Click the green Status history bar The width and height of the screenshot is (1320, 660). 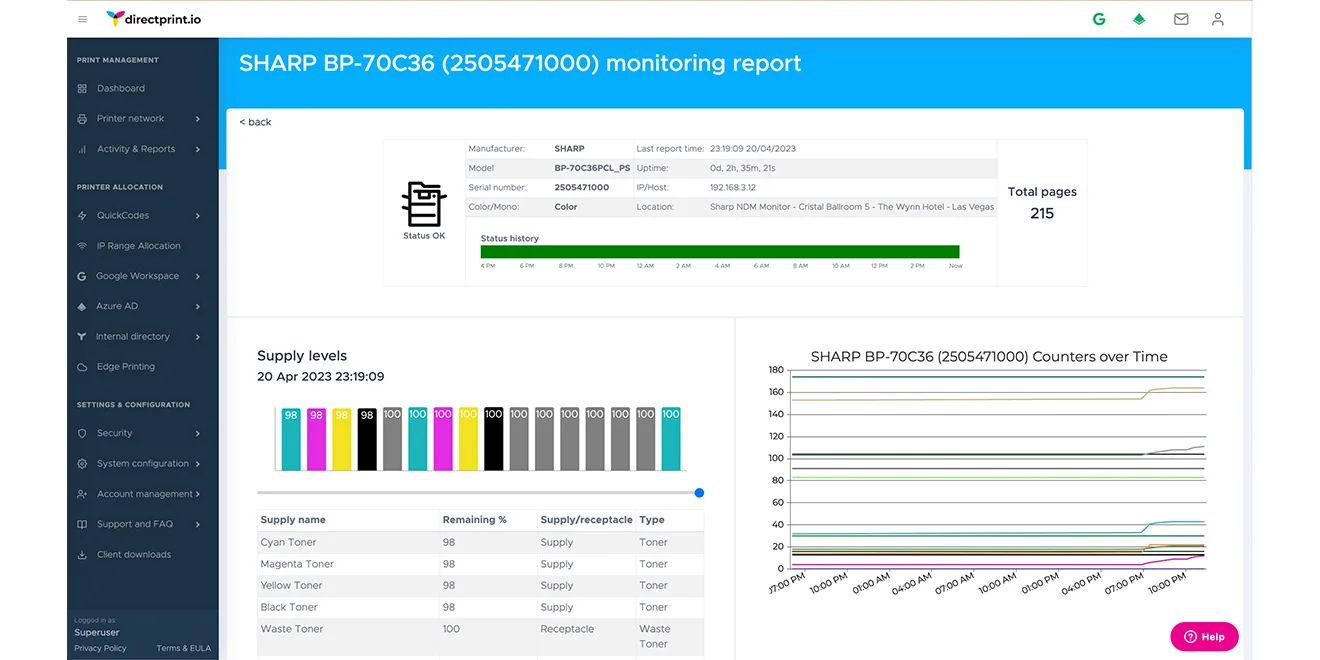(x=720, y=252)
